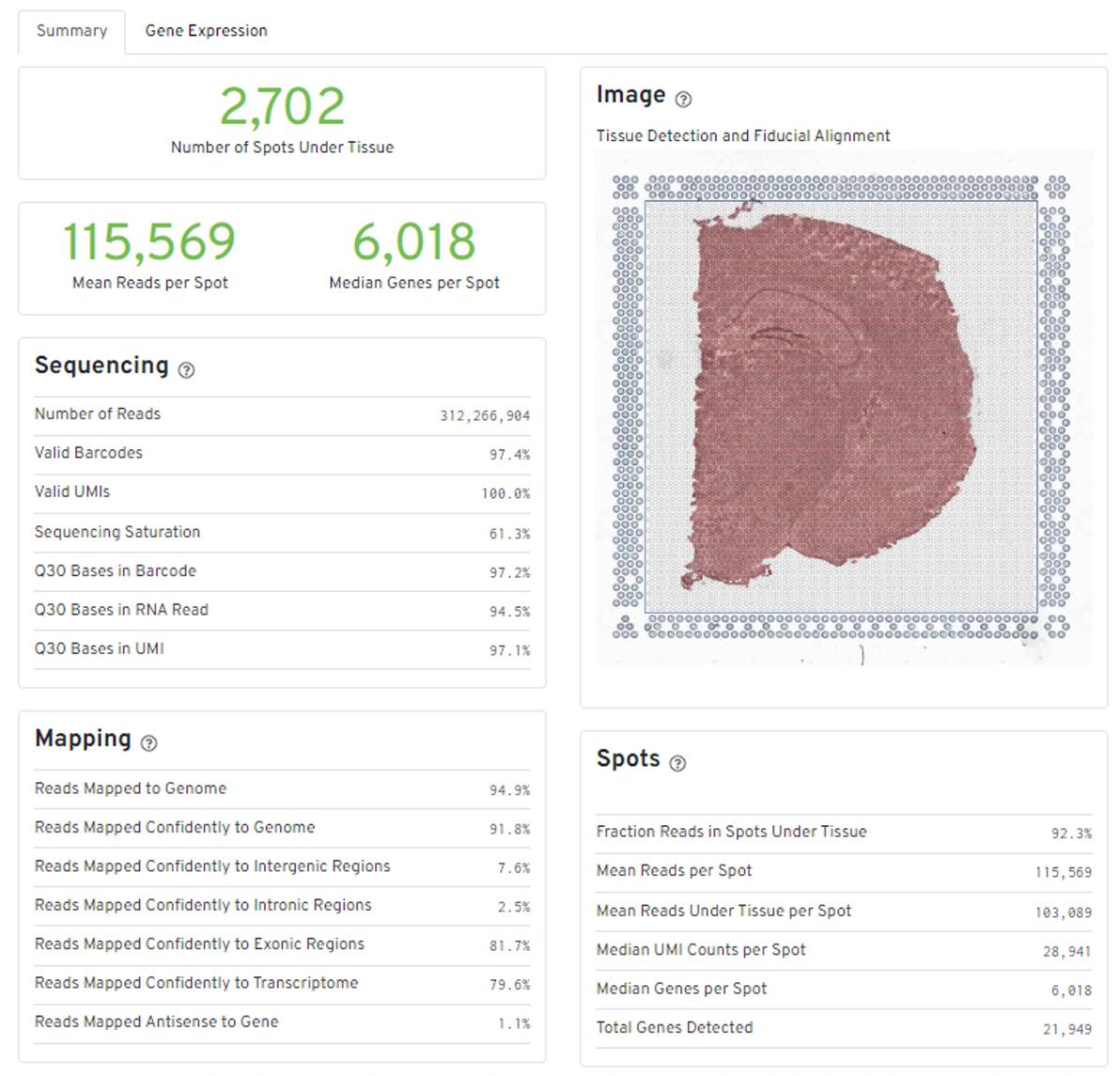Select Fraction Reads in Spots Under Tissue
This screenshot has height=1076, width=1120.
tap(845, 834)
